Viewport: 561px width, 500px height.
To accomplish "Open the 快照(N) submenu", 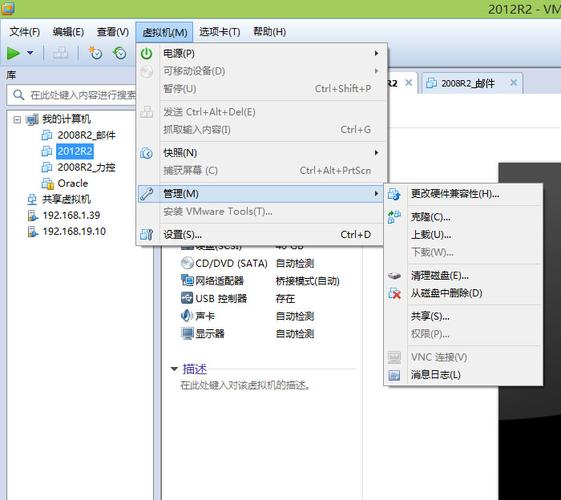I will (x=261, y=153).
